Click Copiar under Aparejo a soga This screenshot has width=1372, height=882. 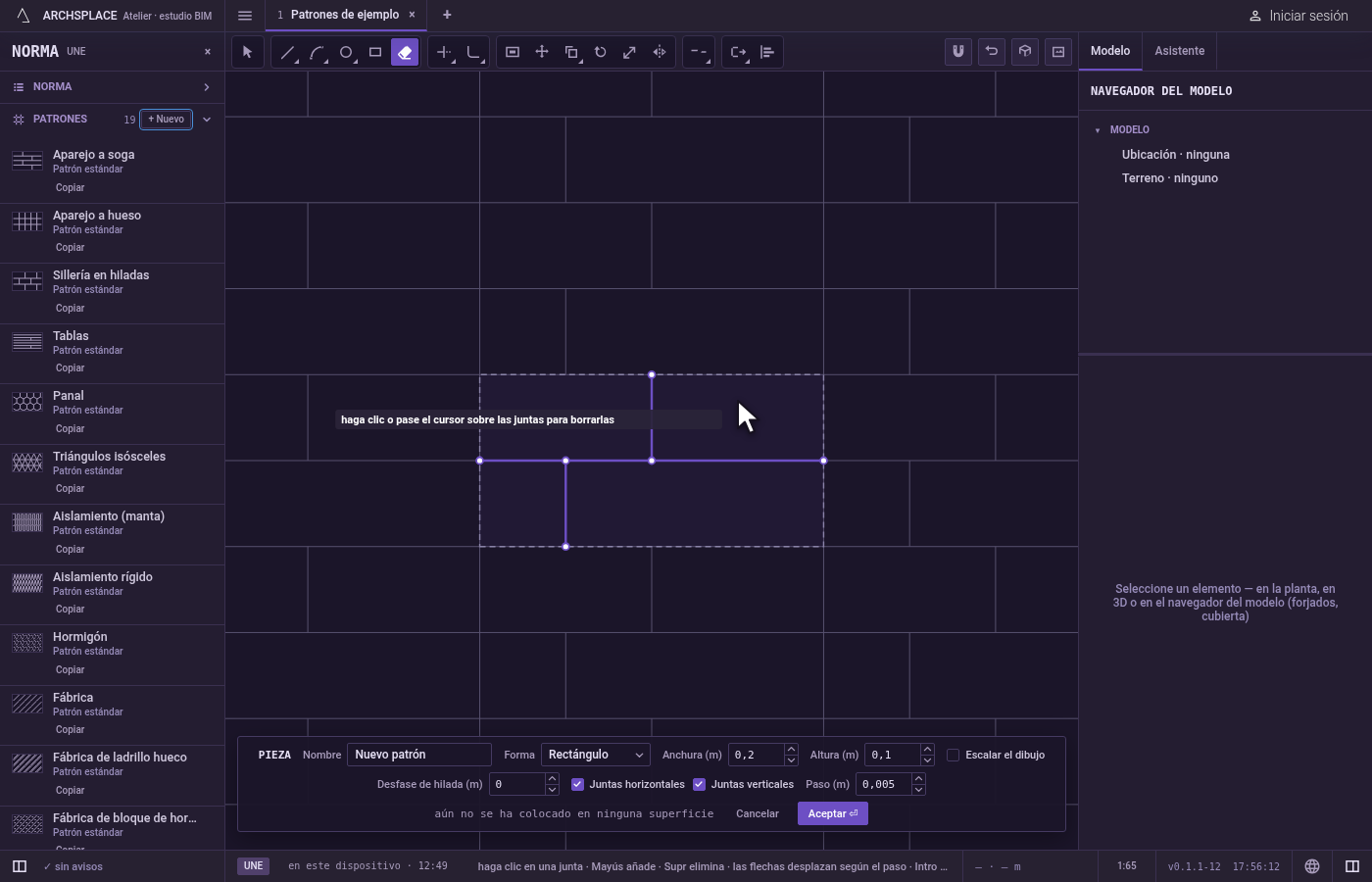coord(70,187)
